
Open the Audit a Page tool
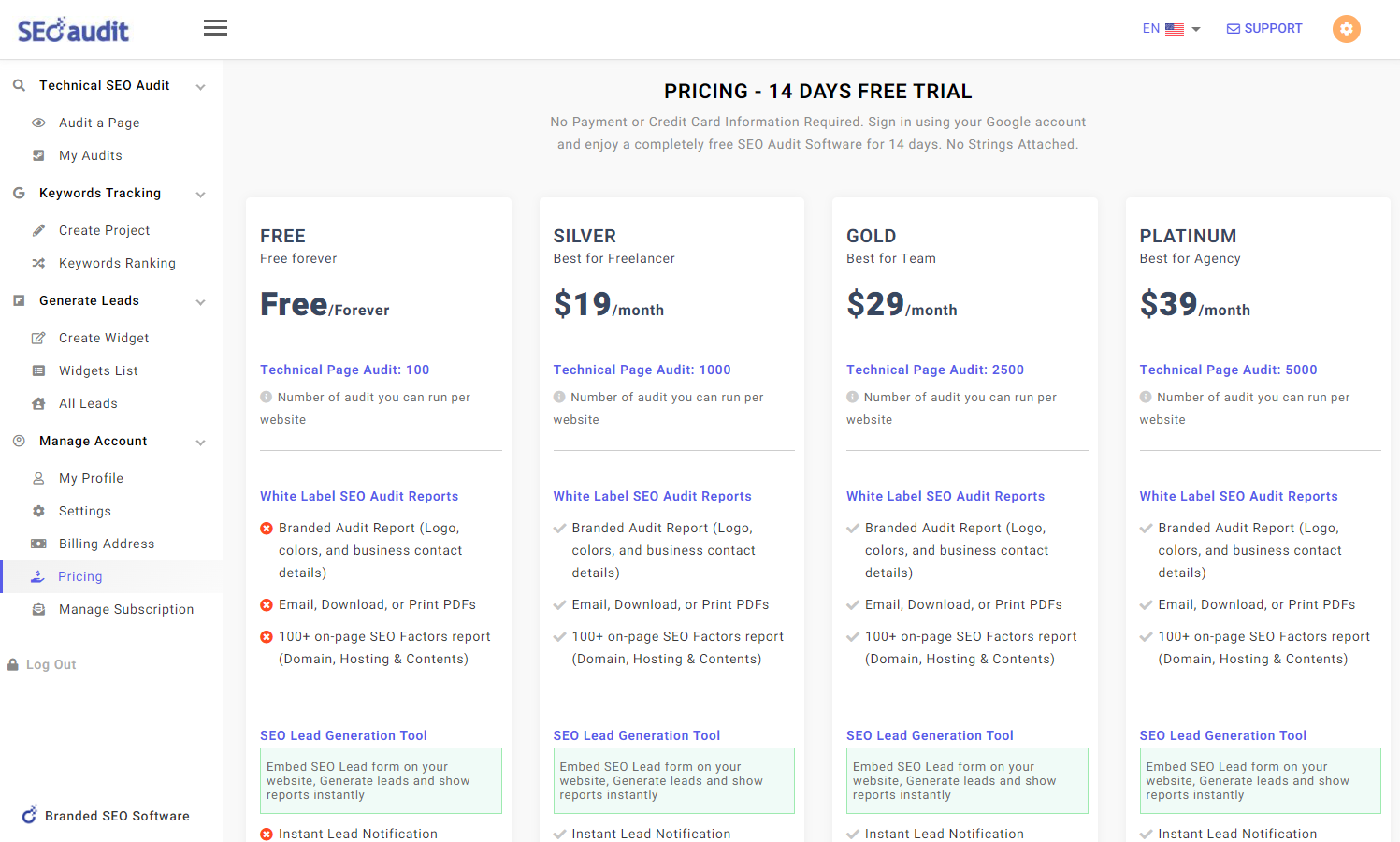(99, 123)
